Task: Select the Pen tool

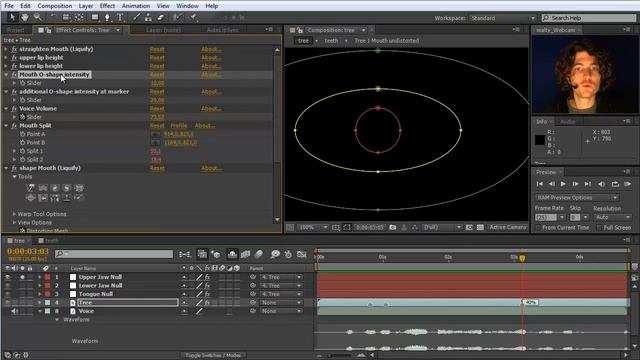Action: pos(107,17)
